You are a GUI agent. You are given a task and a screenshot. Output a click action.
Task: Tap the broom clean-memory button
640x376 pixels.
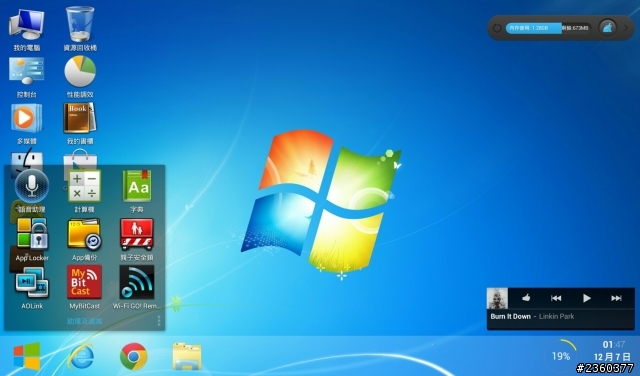[x=608, y=28]
